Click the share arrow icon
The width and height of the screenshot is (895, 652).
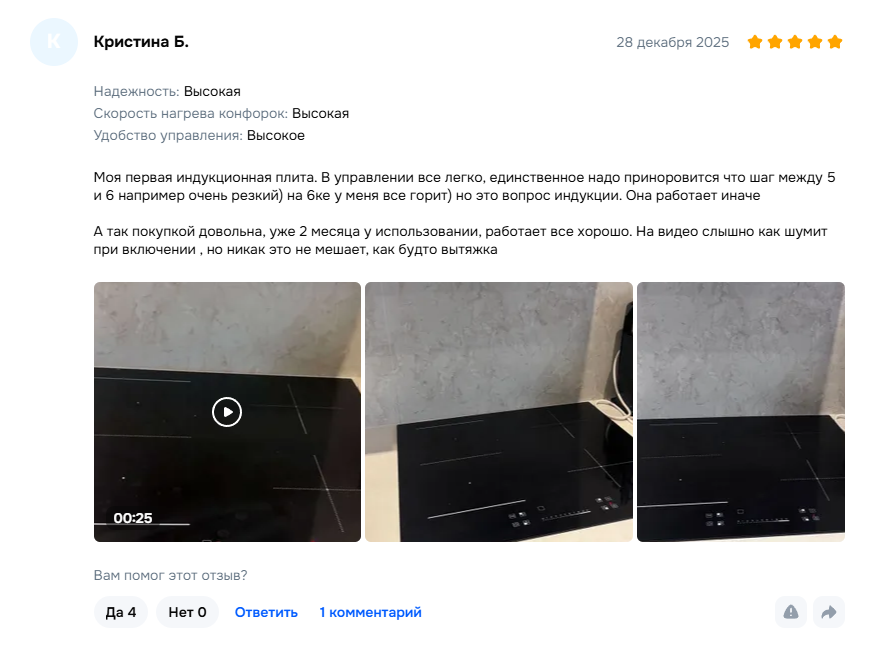(829, 612)
